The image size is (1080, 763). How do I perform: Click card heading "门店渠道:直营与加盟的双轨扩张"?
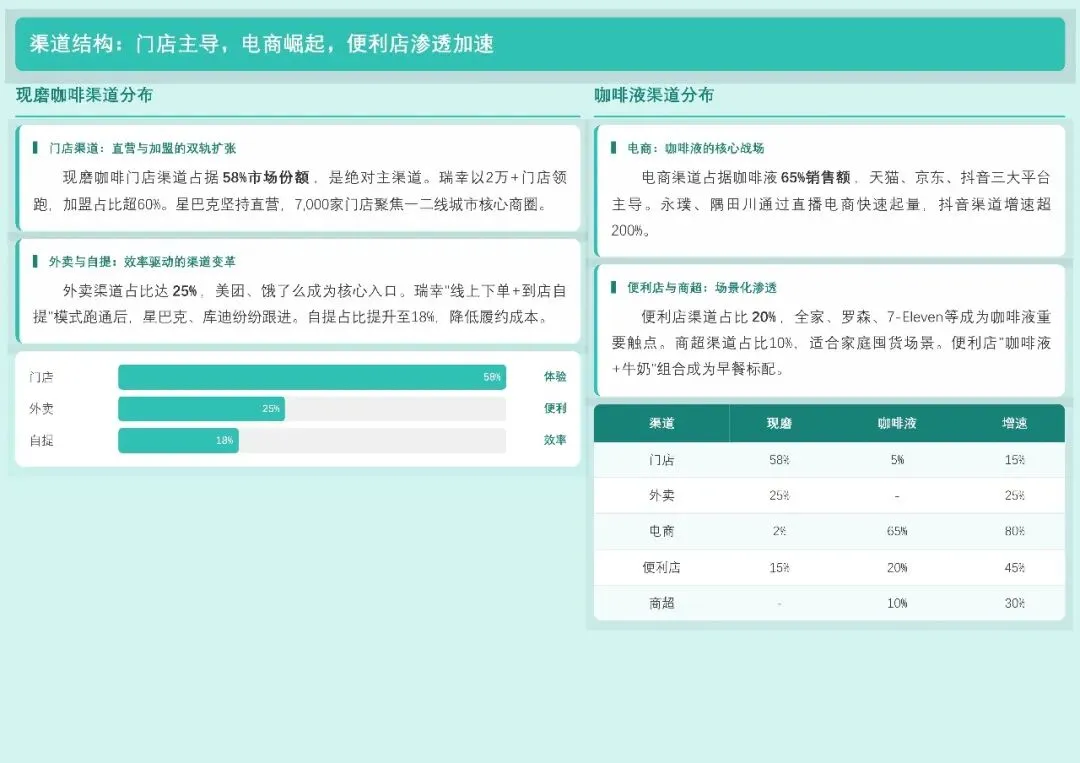142,148
